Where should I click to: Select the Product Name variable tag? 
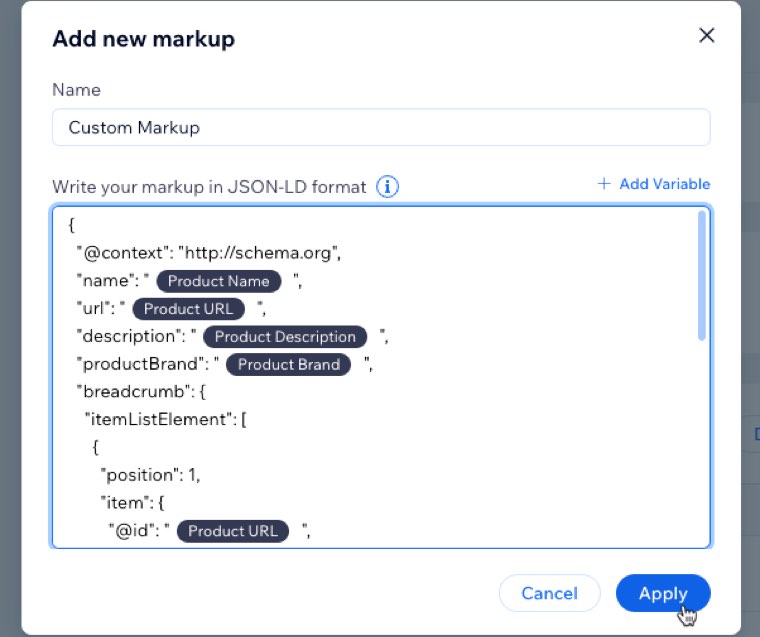219,281
